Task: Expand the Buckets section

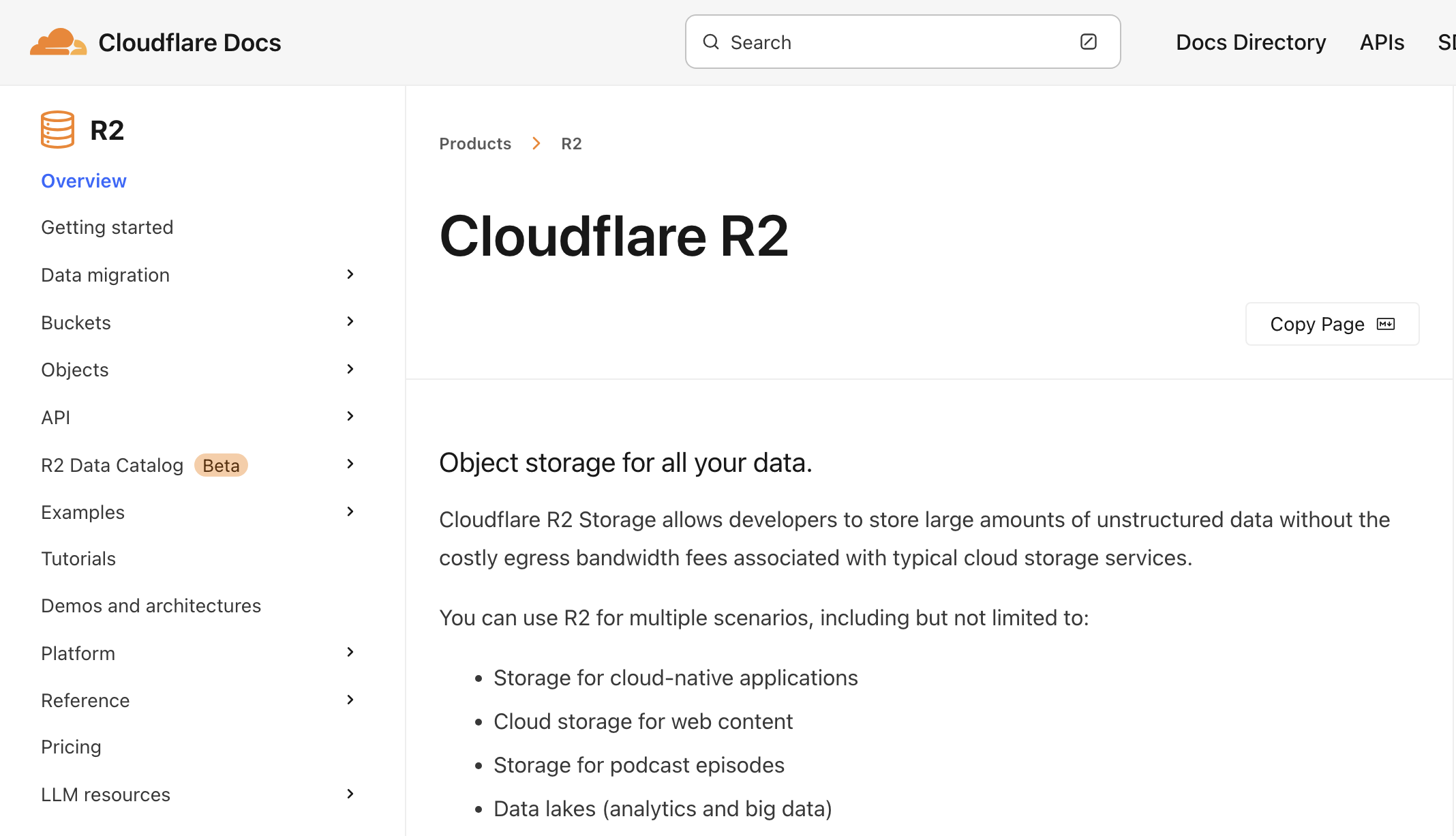Action: 350,321
